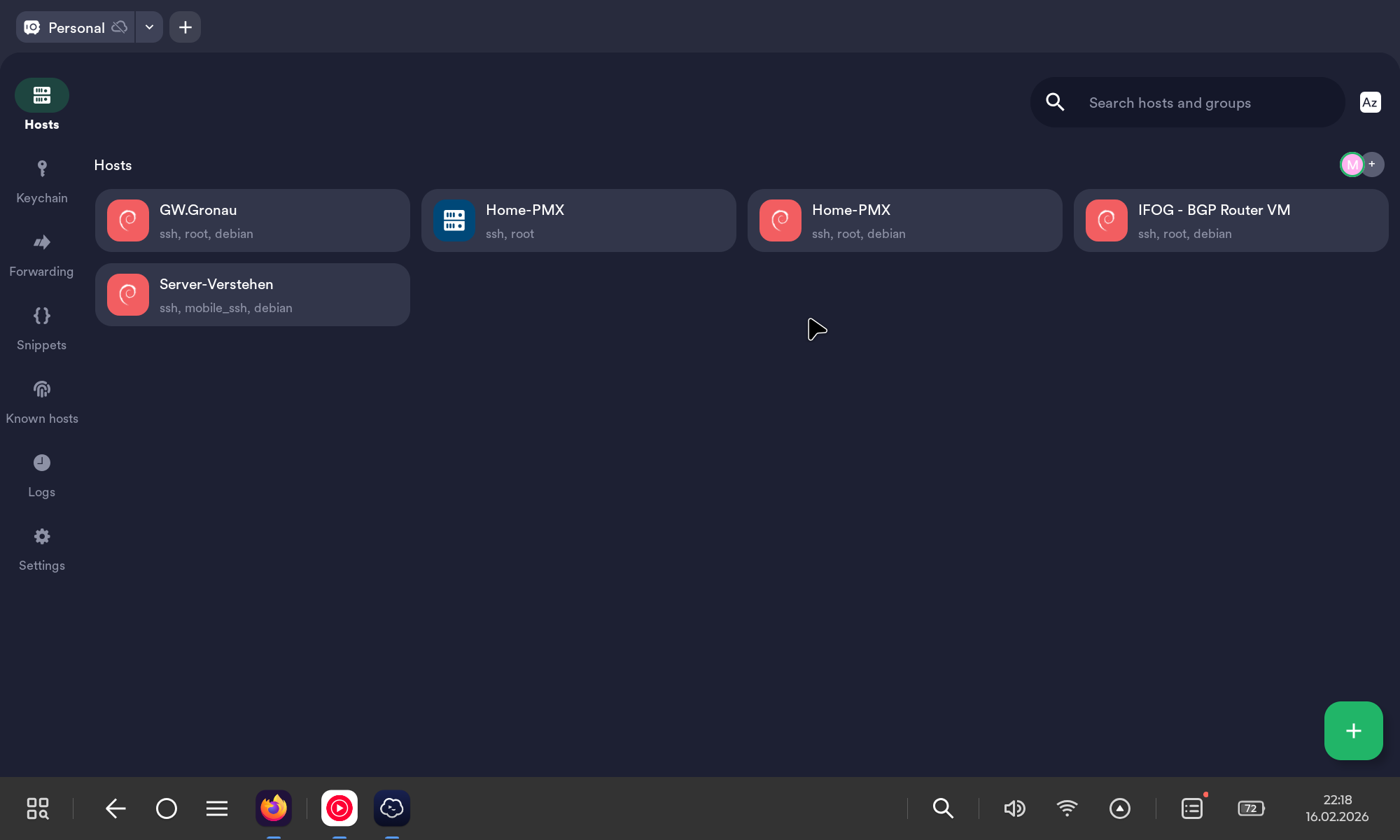This screenshot has width=1400, height=840.
Task: Open the Forwarding sidebar section
Action: [42, 254]
